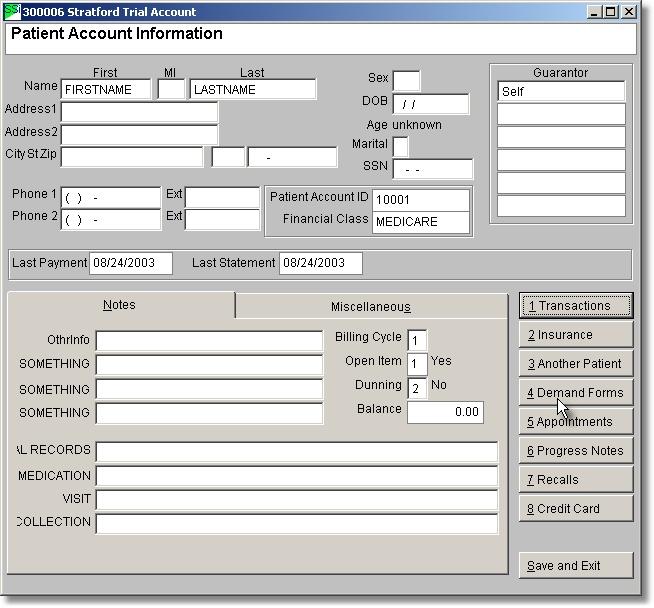The height and width of the screenshot is (608, 654).
Task: Click the Address2 field
Action: tap(139, 135)
